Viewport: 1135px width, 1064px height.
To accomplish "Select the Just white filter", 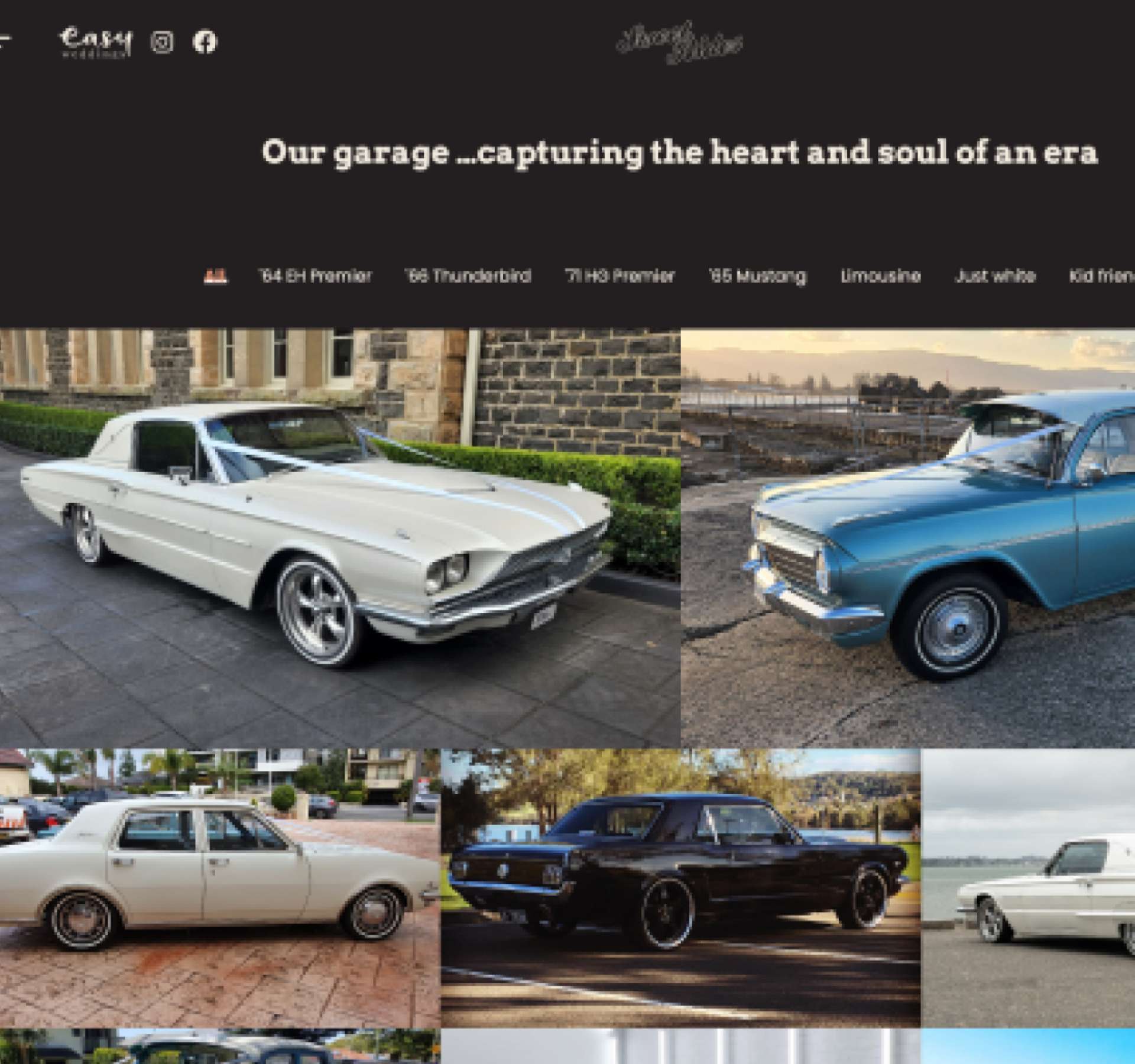I will pos(995,276).
